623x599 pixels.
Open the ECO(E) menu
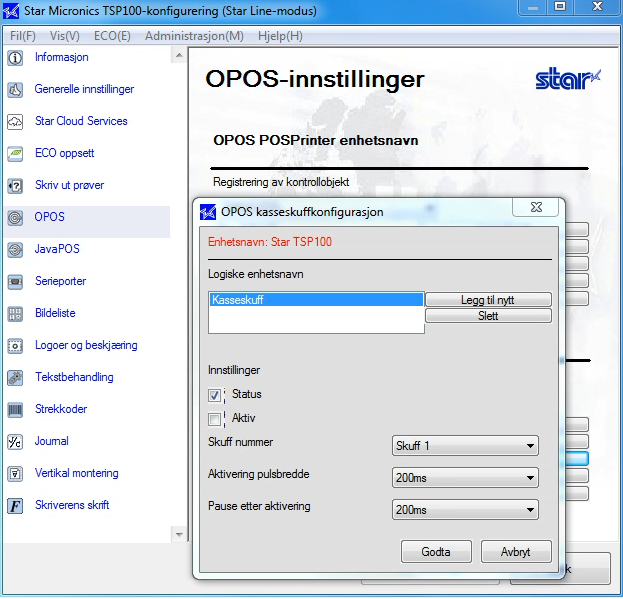112,36
